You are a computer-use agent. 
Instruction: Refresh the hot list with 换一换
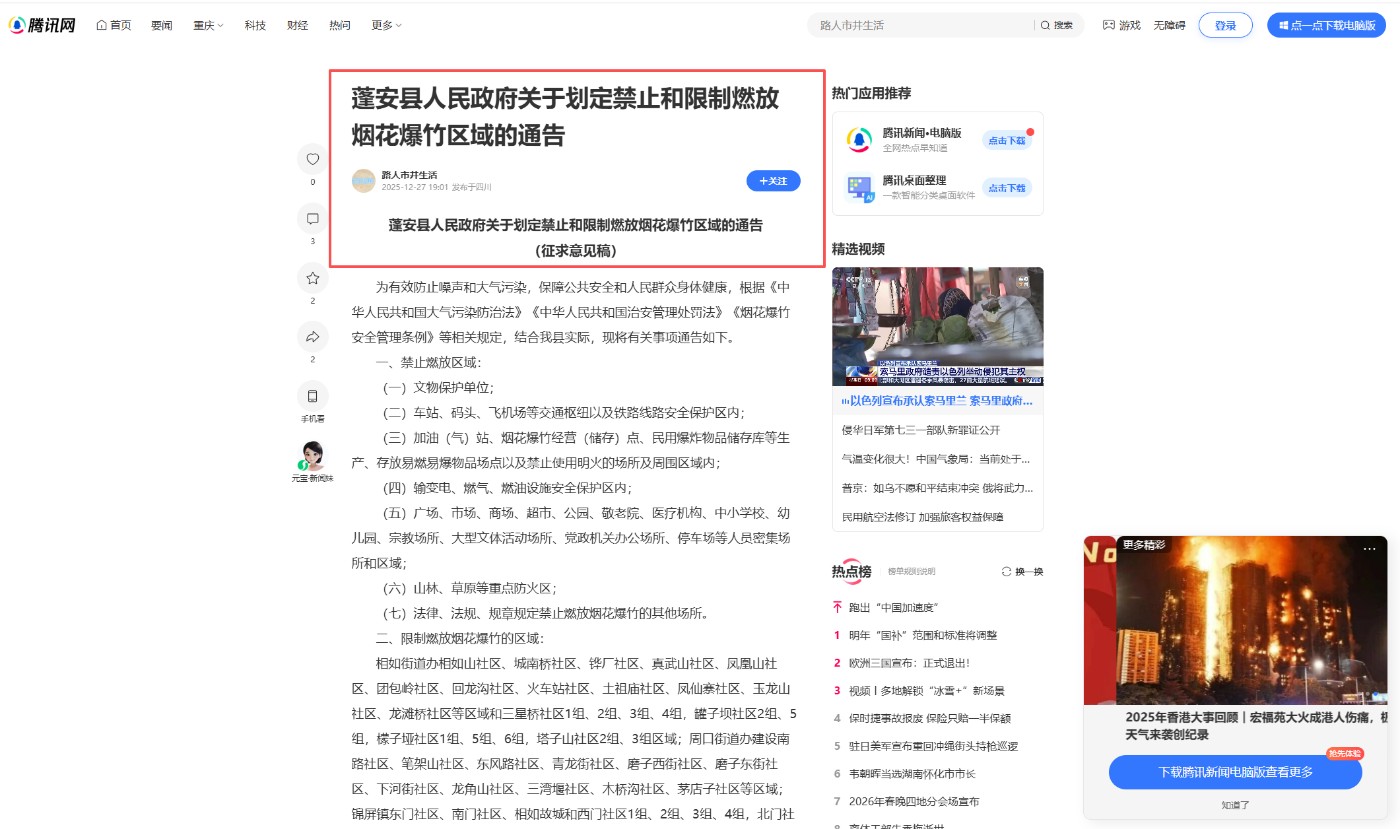(x=1022, y=572)
